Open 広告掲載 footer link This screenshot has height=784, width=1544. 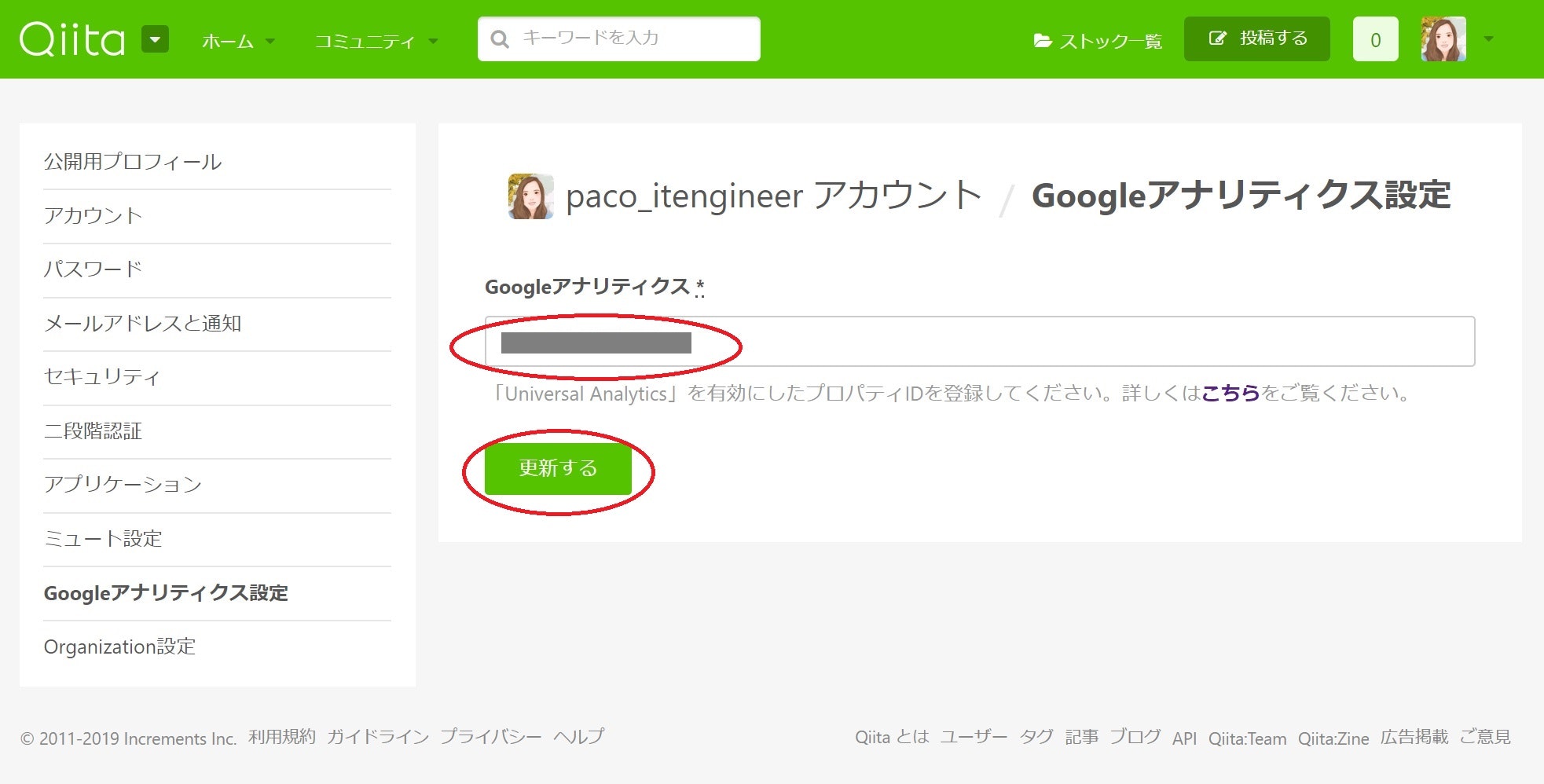[x=1414, y=738]
